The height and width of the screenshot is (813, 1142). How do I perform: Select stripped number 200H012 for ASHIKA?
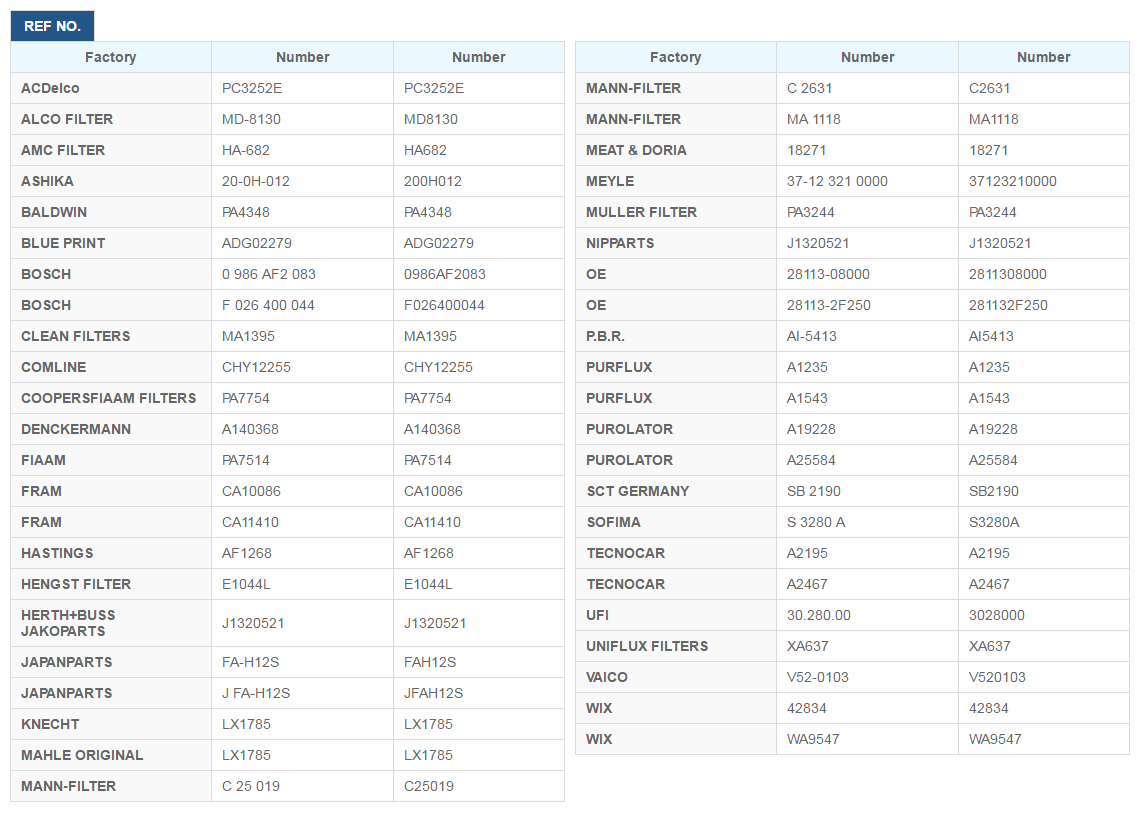pyautogui.click(x=433, y=181)
